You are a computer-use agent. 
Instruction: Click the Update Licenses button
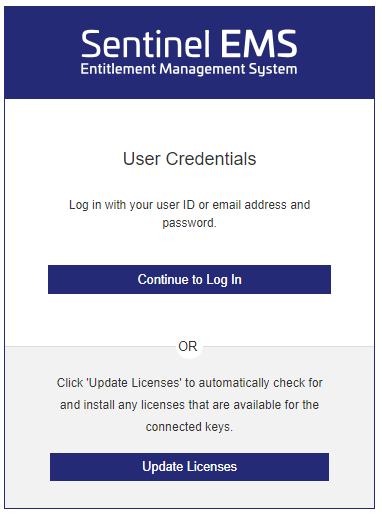click(x=189, y=467)
